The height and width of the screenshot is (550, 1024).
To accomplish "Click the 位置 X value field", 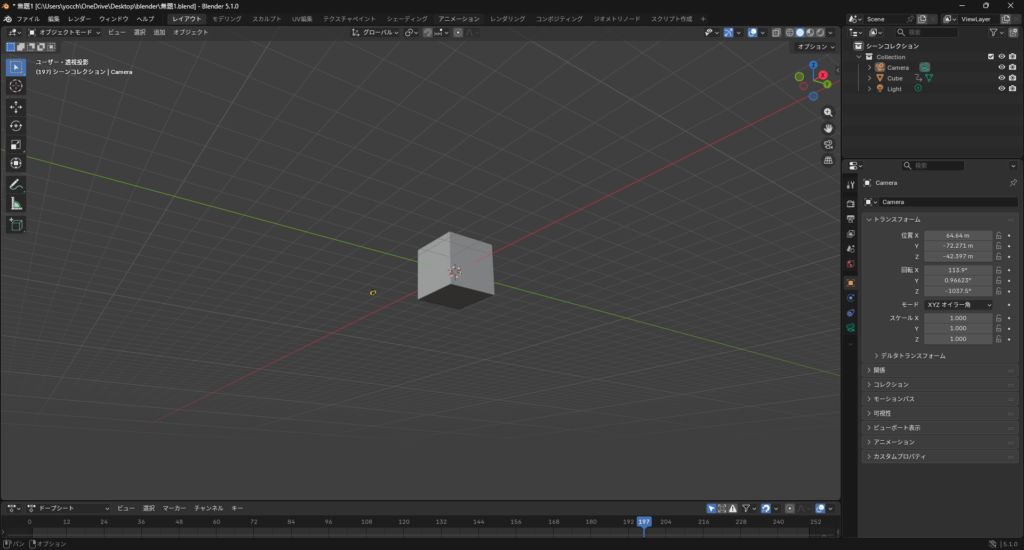I will [x=957, y=235].
